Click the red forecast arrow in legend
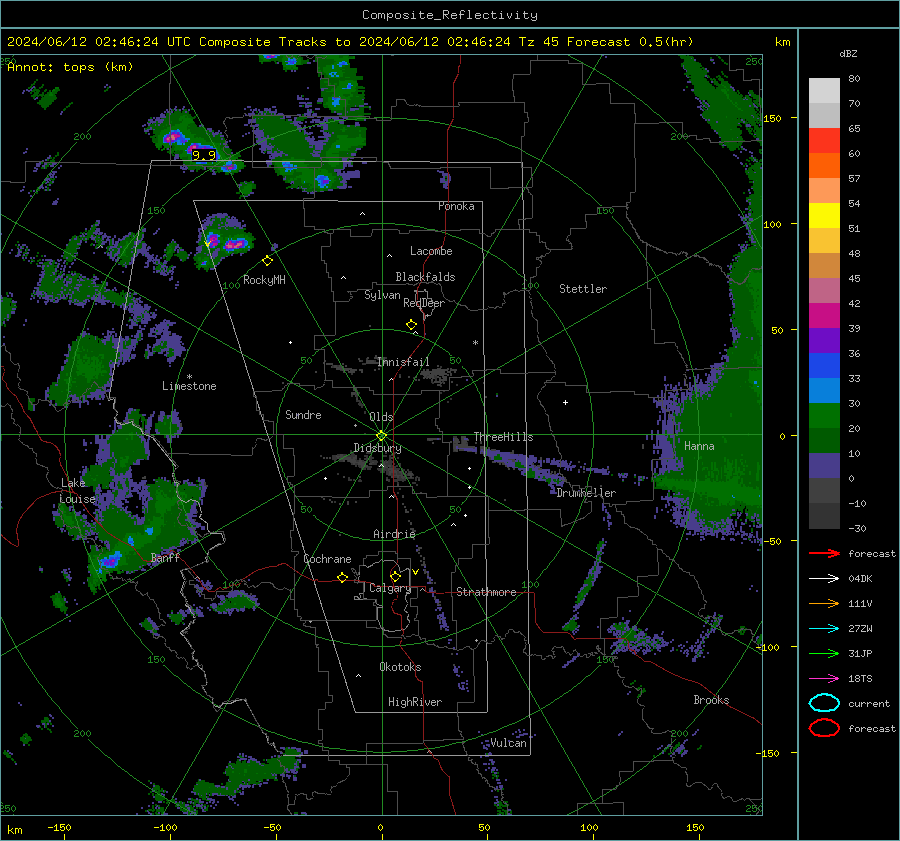 824,553
